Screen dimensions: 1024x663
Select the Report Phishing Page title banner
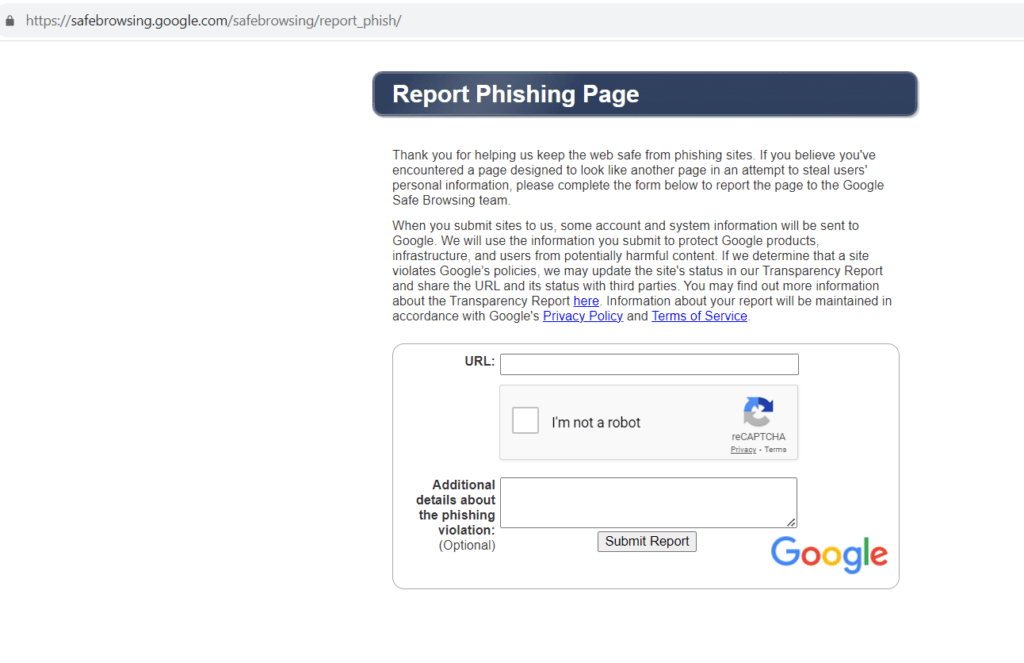pos(645,93)
